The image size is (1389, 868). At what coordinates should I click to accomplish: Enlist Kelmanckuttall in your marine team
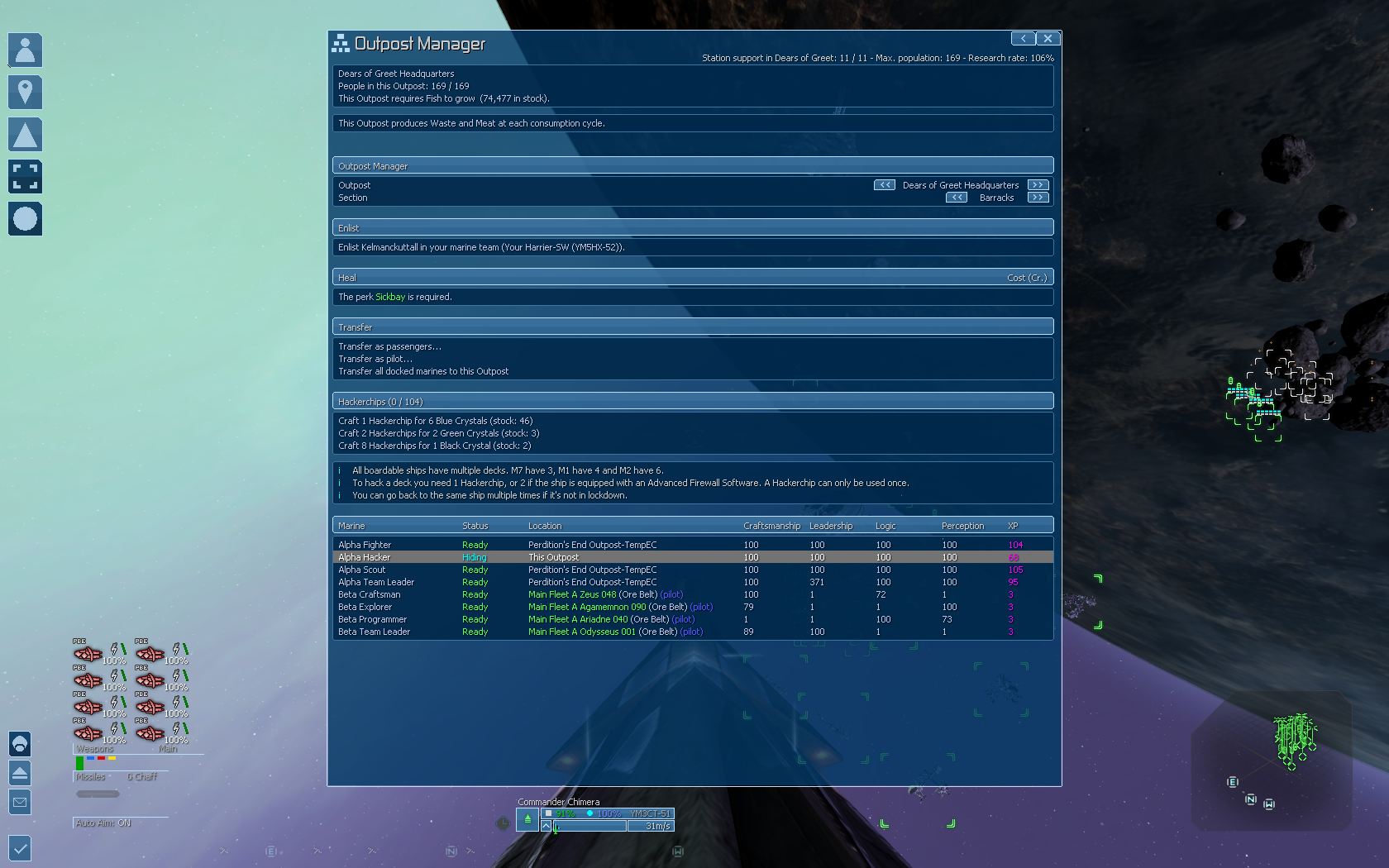481,247
